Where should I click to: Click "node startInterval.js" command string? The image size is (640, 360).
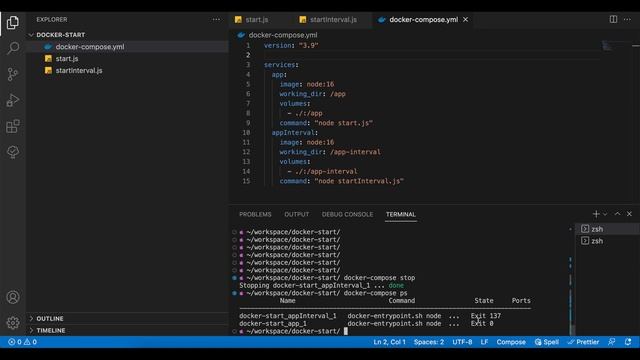(x=359, y=181)
